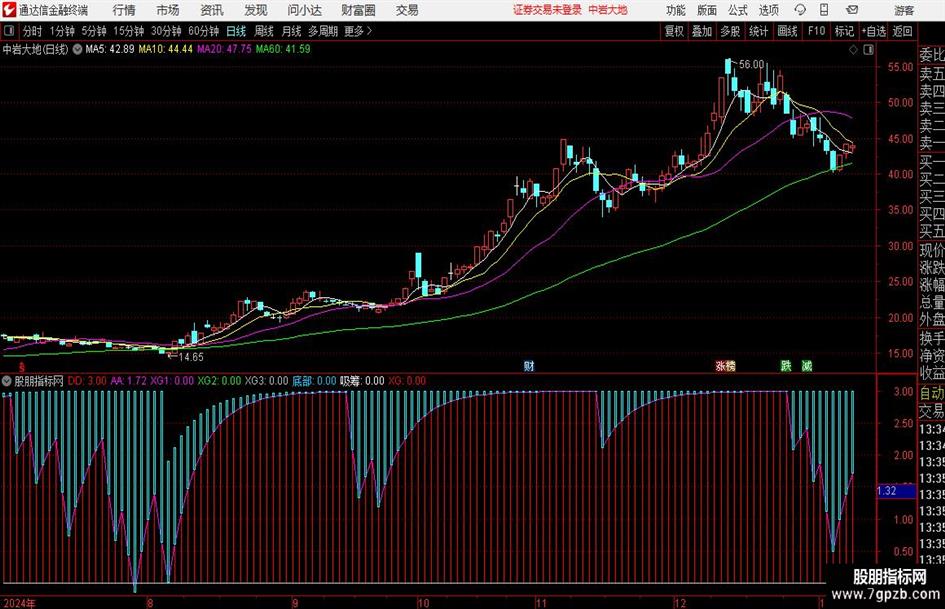Click the Tongdaxin red logo icon
The image size is (945, 609).
point(10,10)
